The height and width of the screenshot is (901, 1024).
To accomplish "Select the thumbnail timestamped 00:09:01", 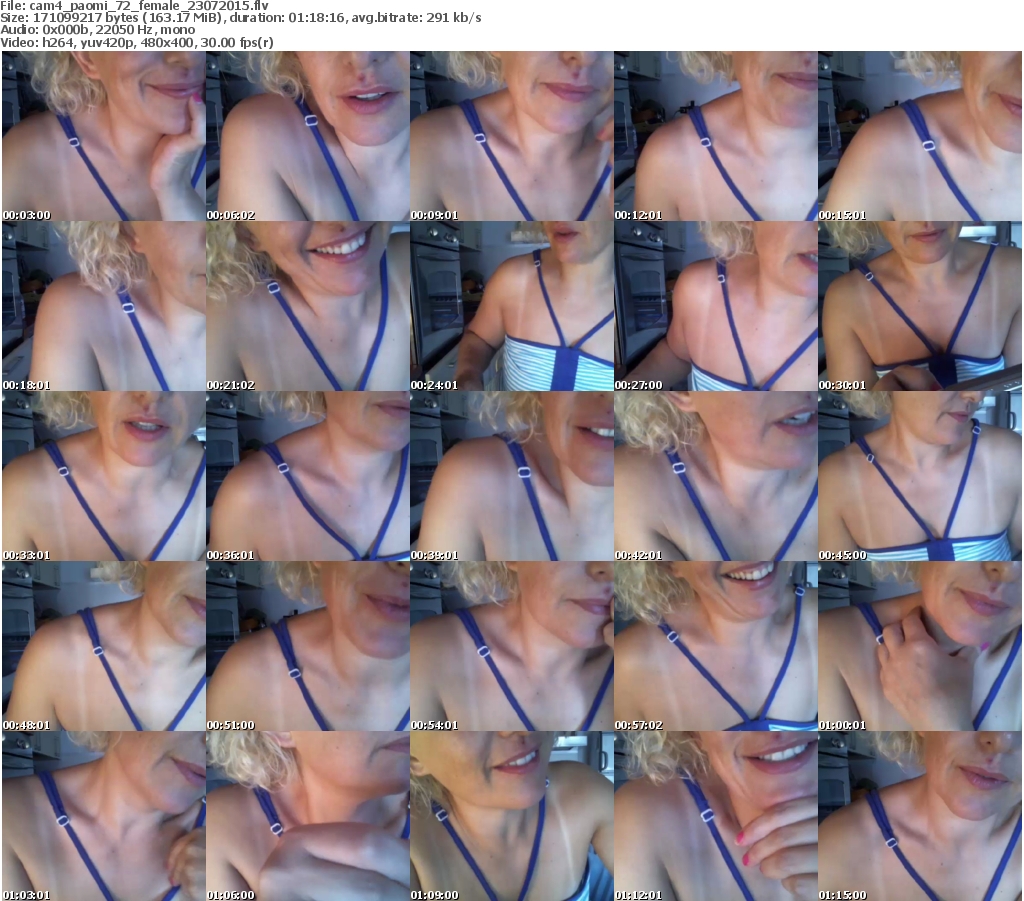I will click(x=512, y=136).
